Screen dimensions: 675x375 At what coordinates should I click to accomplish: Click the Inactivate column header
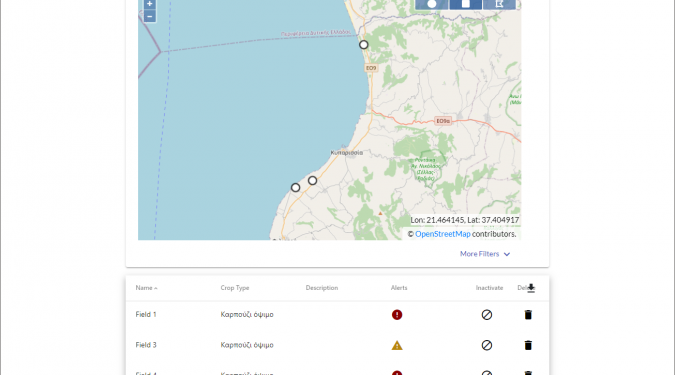[x=489, y=288]
